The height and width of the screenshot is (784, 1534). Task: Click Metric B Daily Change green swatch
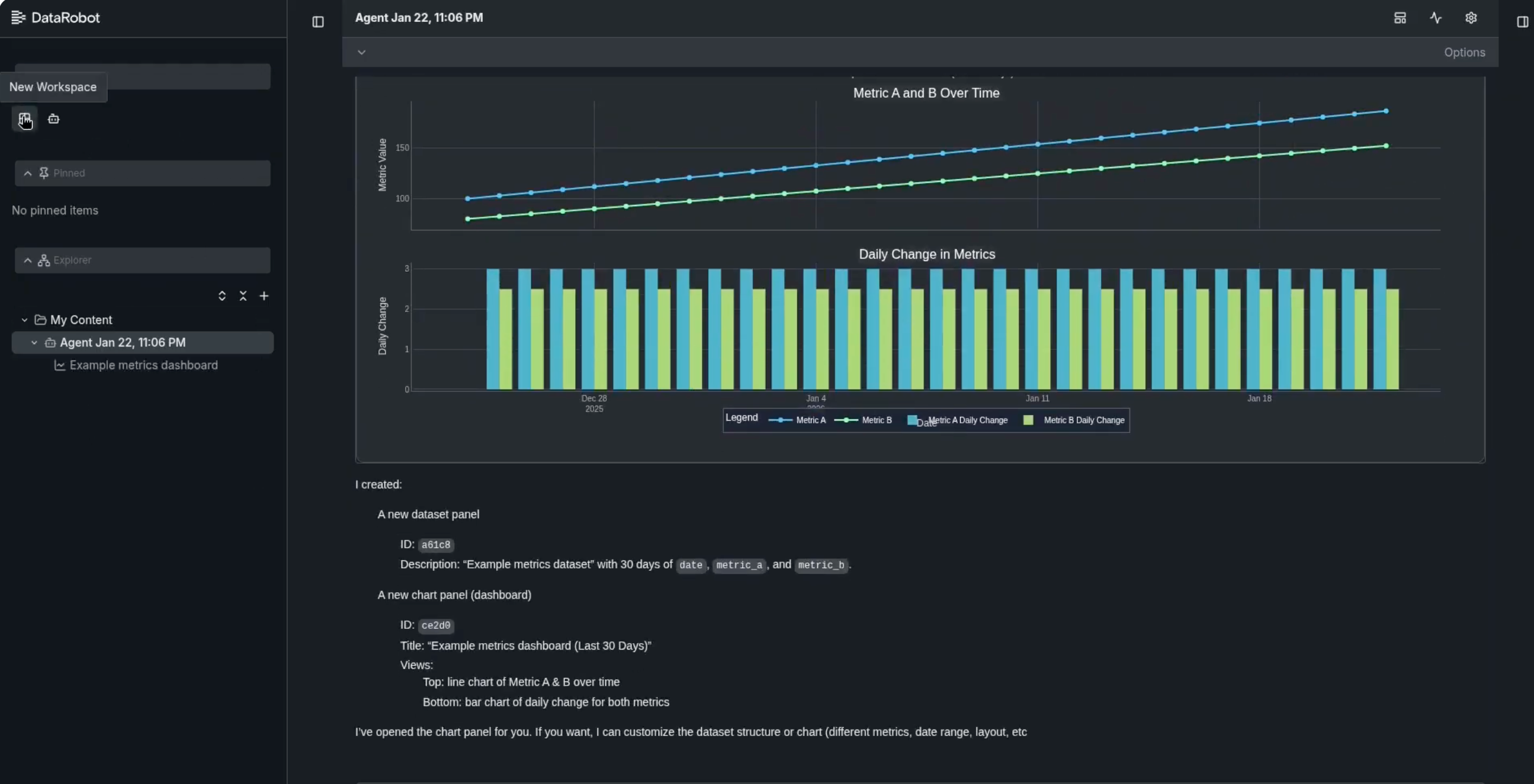click(1028, 420)
